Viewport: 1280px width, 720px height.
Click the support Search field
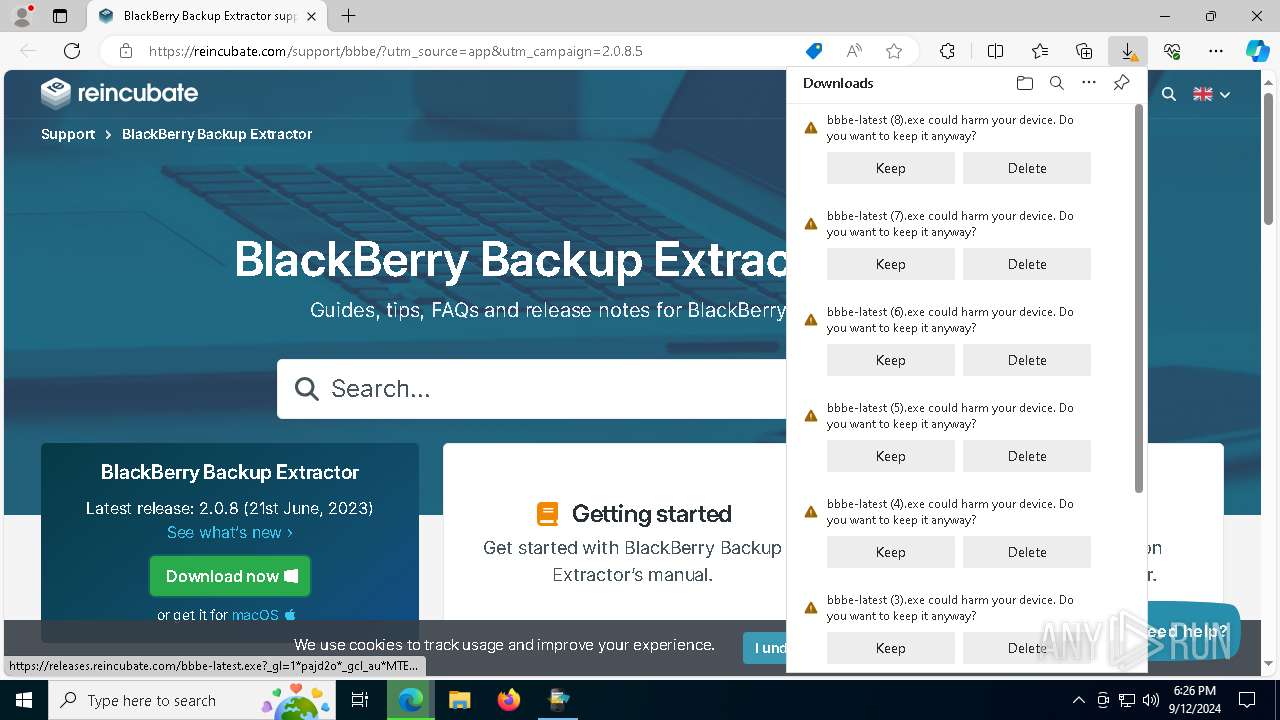[x=532, y=389]
